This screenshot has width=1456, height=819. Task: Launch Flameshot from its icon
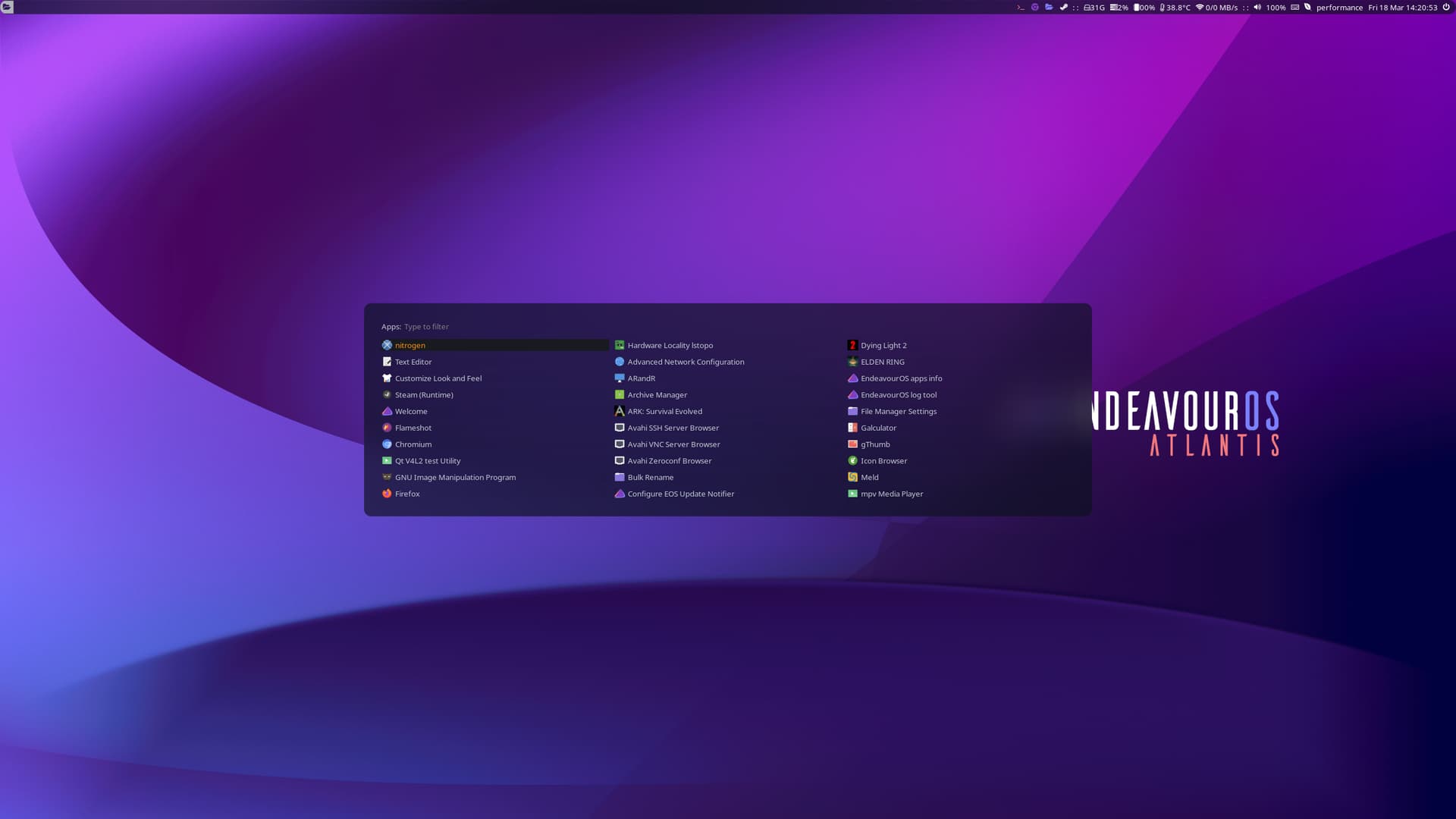387,428
